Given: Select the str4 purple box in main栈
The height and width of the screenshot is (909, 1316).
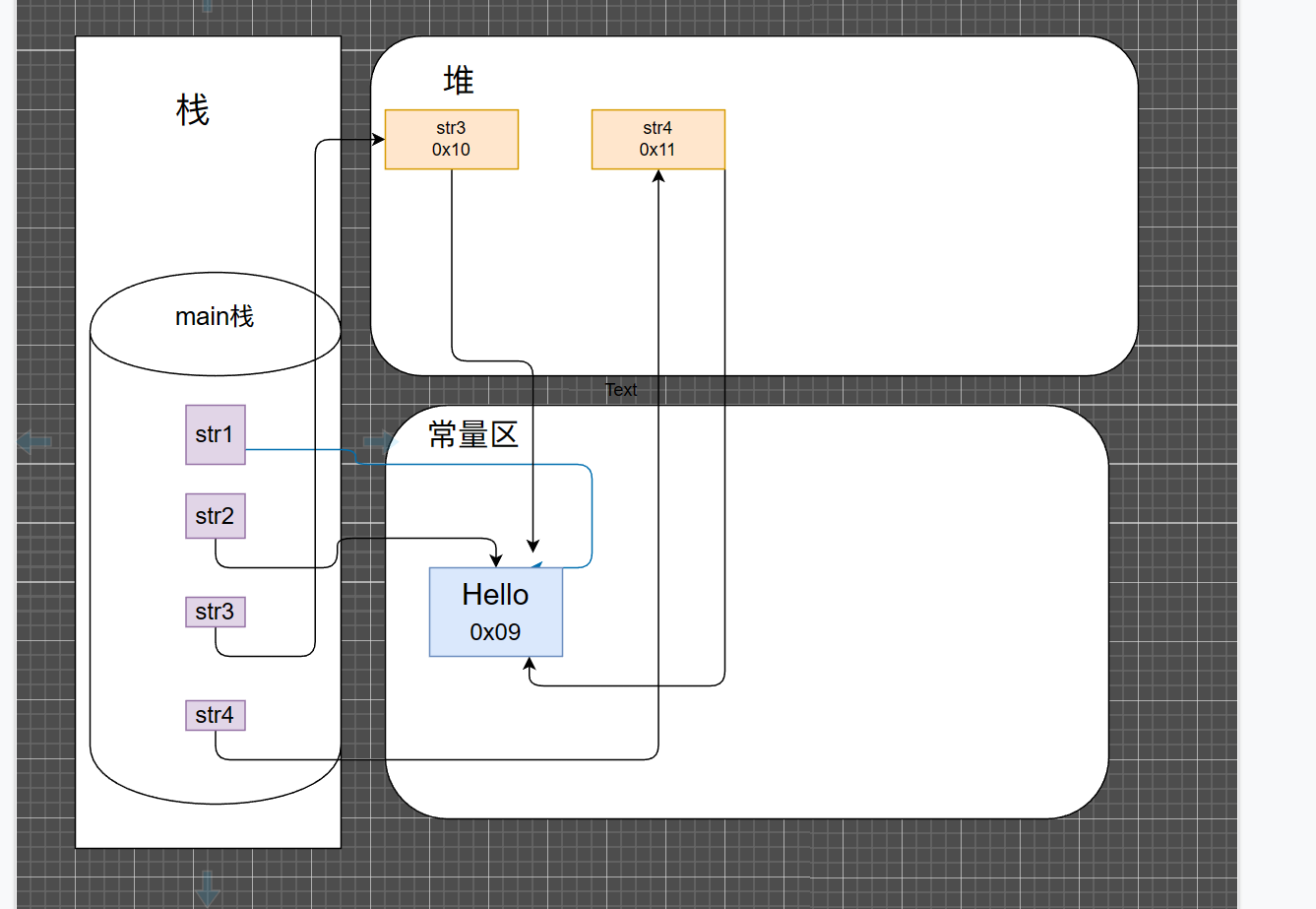Looking at the screenshot, I should click(x=215, y=715).
